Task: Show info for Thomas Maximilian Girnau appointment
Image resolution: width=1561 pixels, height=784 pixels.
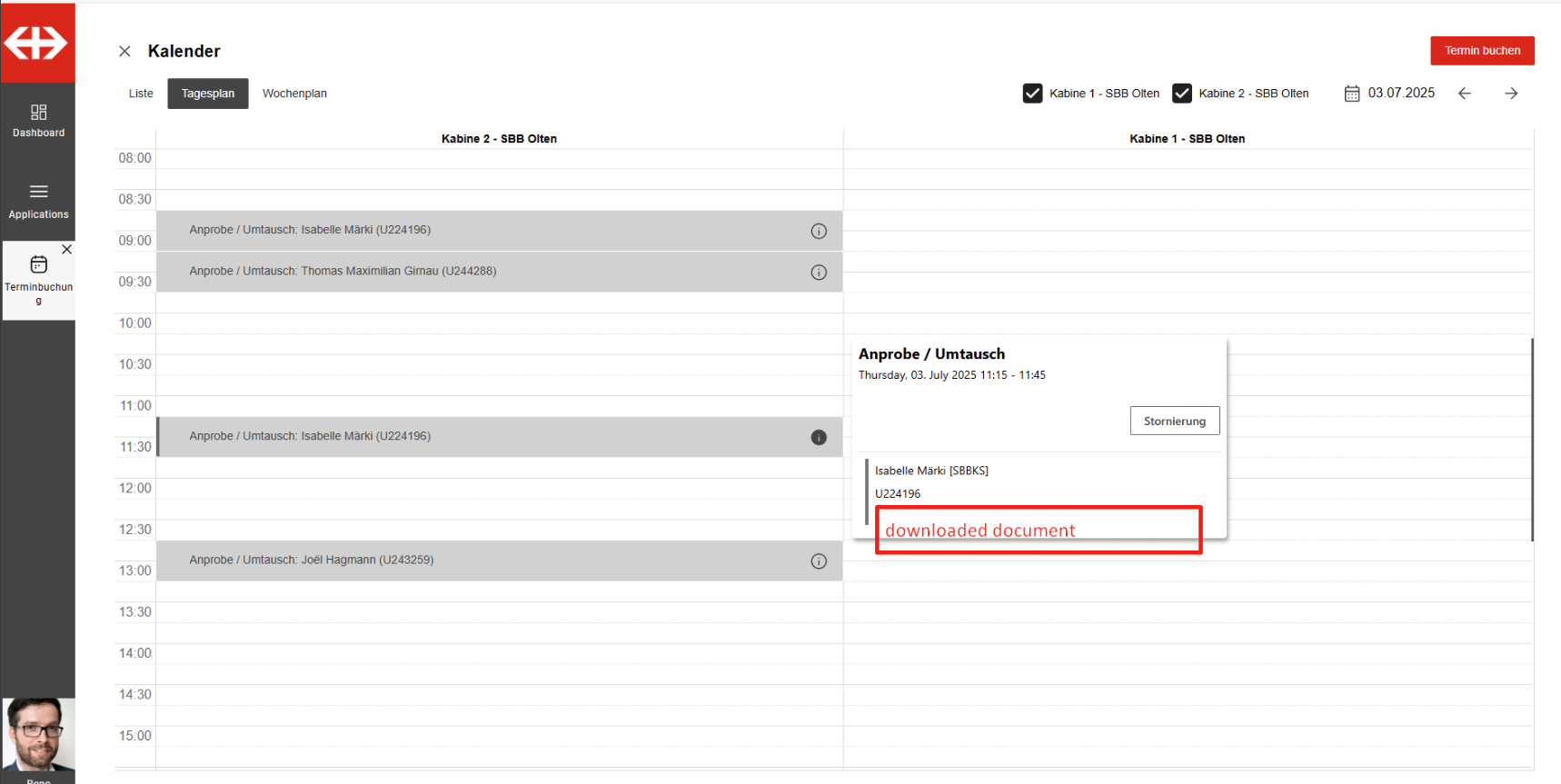Action: [819, 273]
